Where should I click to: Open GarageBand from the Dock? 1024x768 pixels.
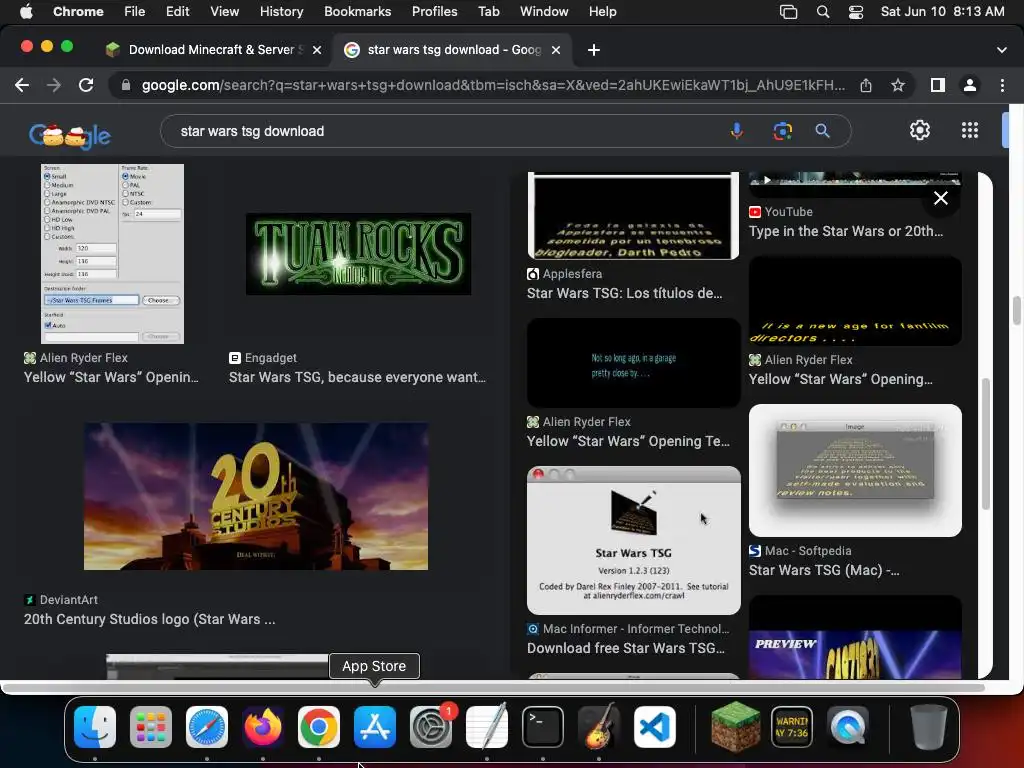point(599,727)
